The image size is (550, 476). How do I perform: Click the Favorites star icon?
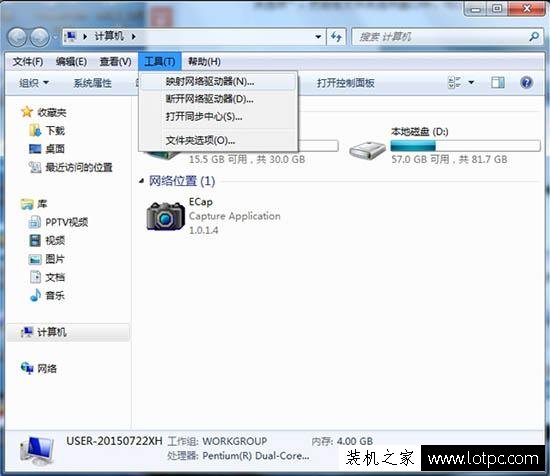click(x=27, y=112)
